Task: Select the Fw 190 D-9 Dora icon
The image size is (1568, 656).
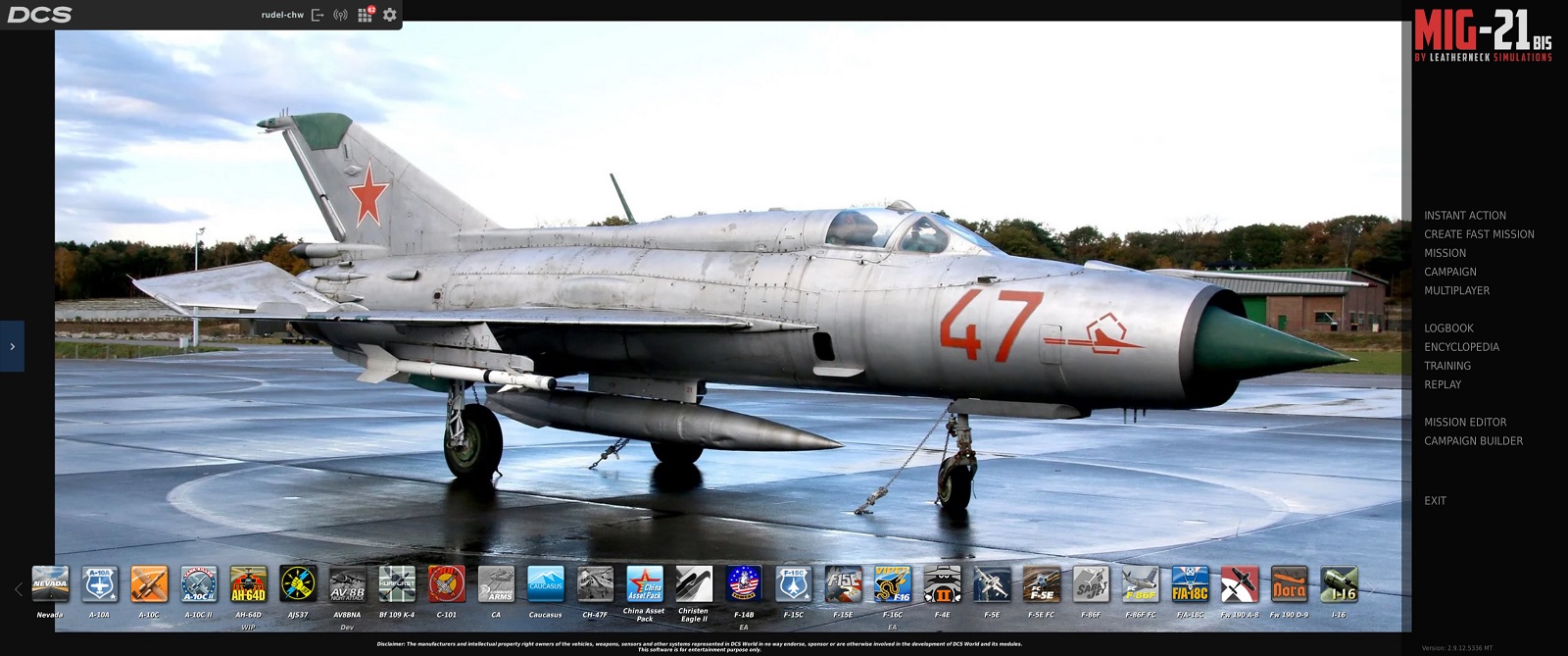Action: [1289, 584]
